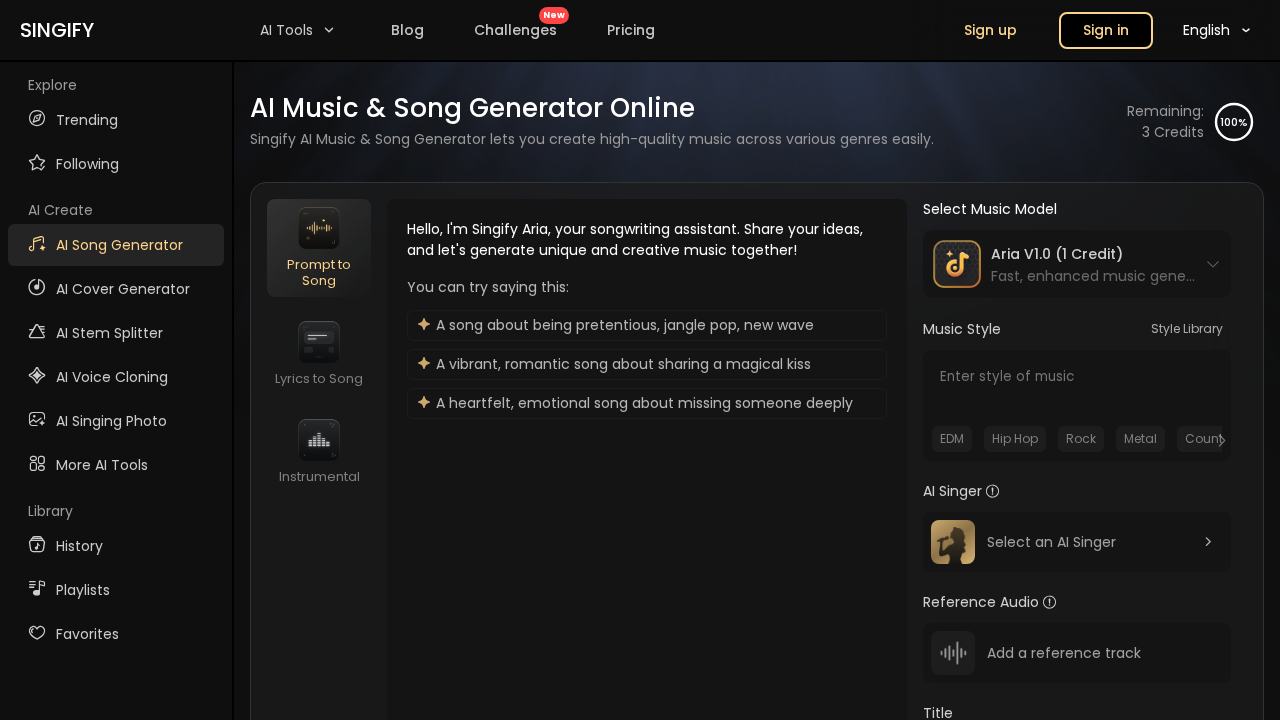Select AI Voice Cloning
The width and height of the screenshot is (1280, 720).
click(x=111, y=377)
